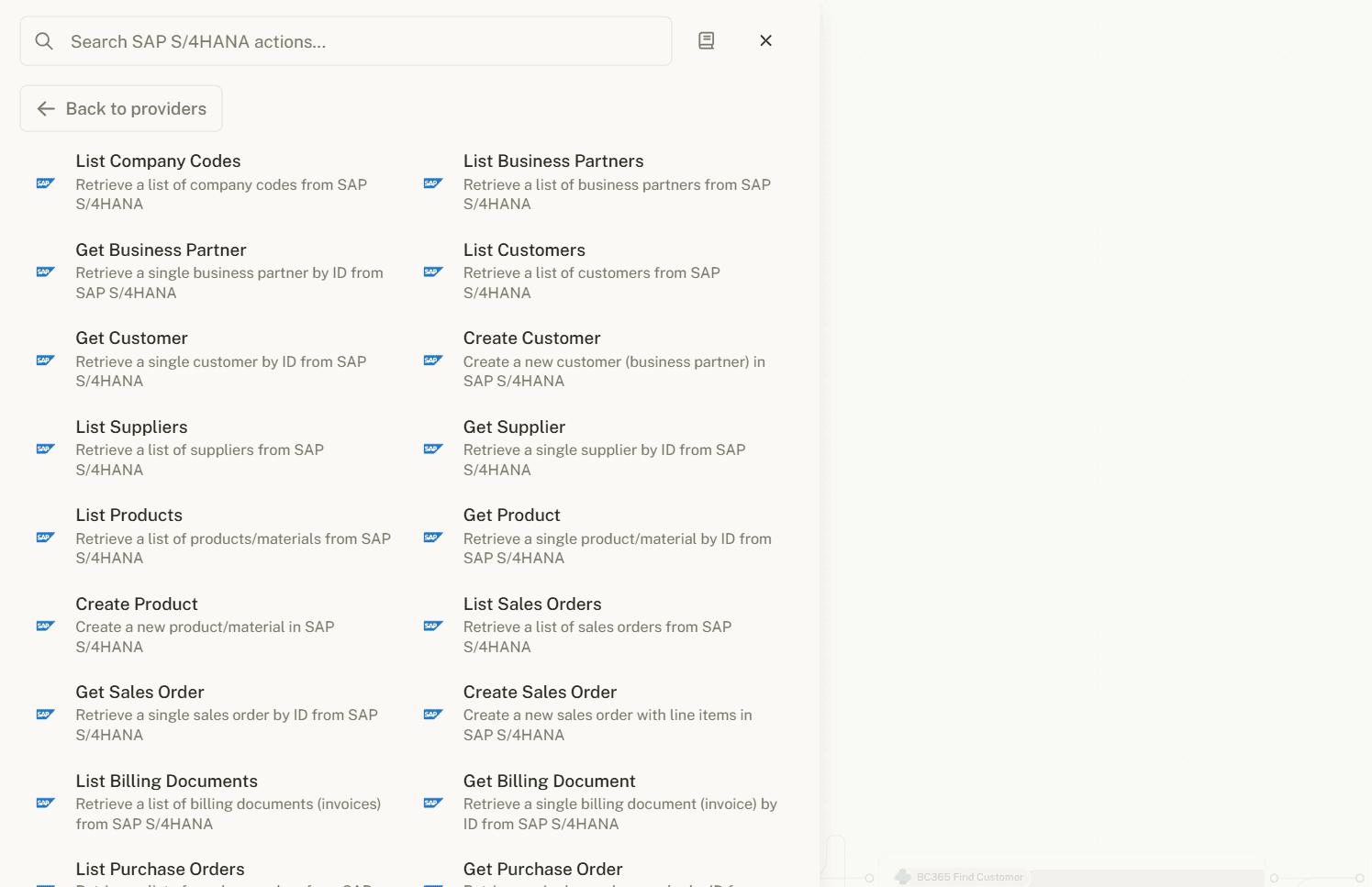Open the Get Sales Order action
Screen dimensions: 1372x887
(x=139, y=692)
